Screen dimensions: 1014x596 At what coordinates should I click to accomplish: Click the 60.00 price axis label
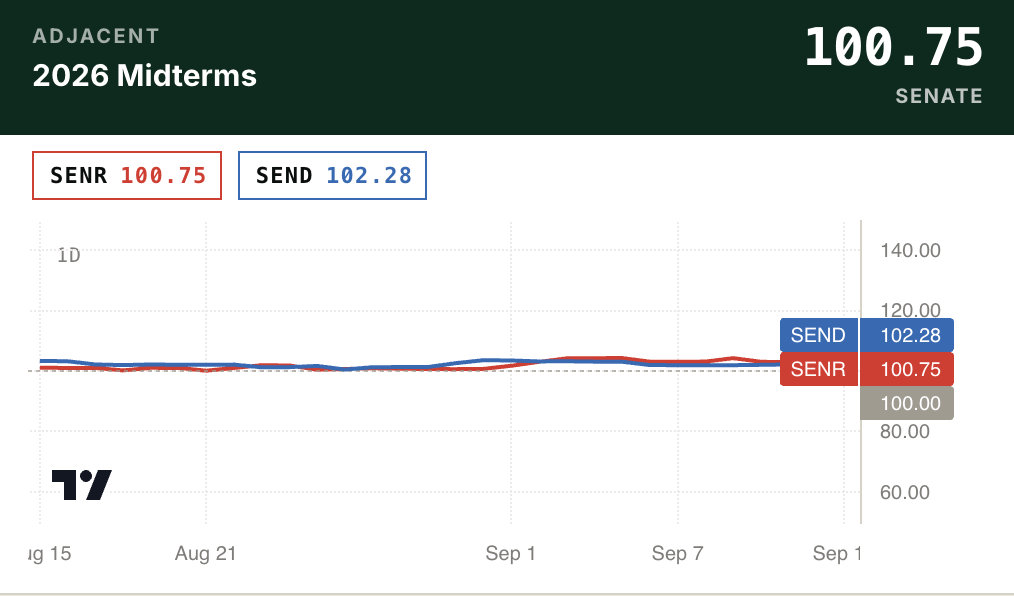point(905,492)
